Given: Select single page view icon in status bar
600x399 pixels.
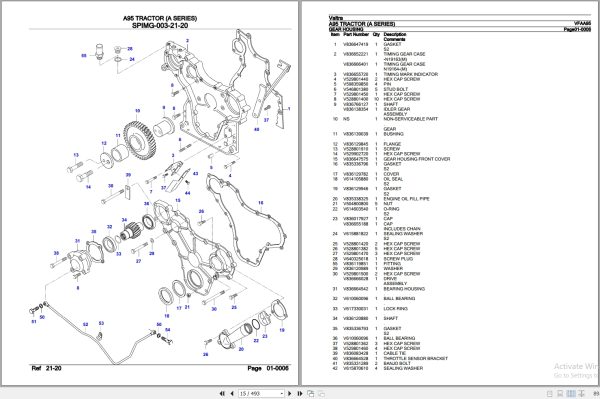Looking at the screenshot, I should [x=549, y=393].
